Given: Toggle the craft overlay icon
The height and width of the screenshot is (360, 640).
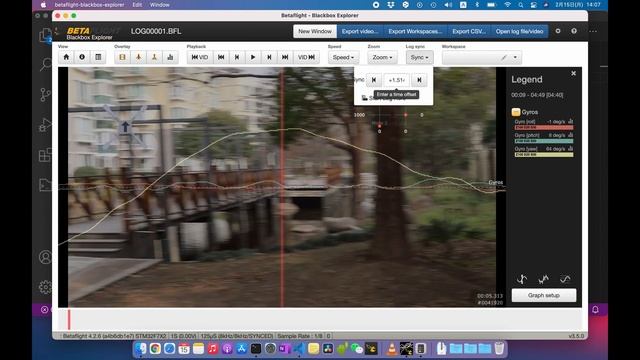Looking at the screenshot, I should coord(138,57).
